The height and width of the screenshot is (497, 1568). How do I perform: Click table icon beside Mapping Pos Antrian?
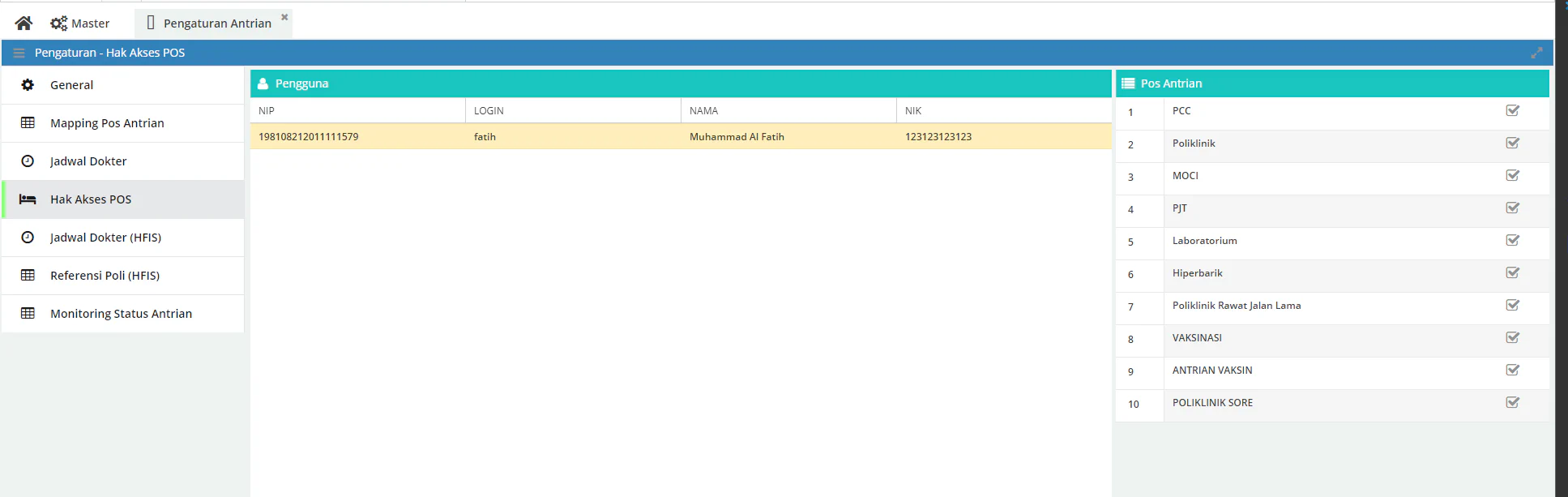click(28, 123)
